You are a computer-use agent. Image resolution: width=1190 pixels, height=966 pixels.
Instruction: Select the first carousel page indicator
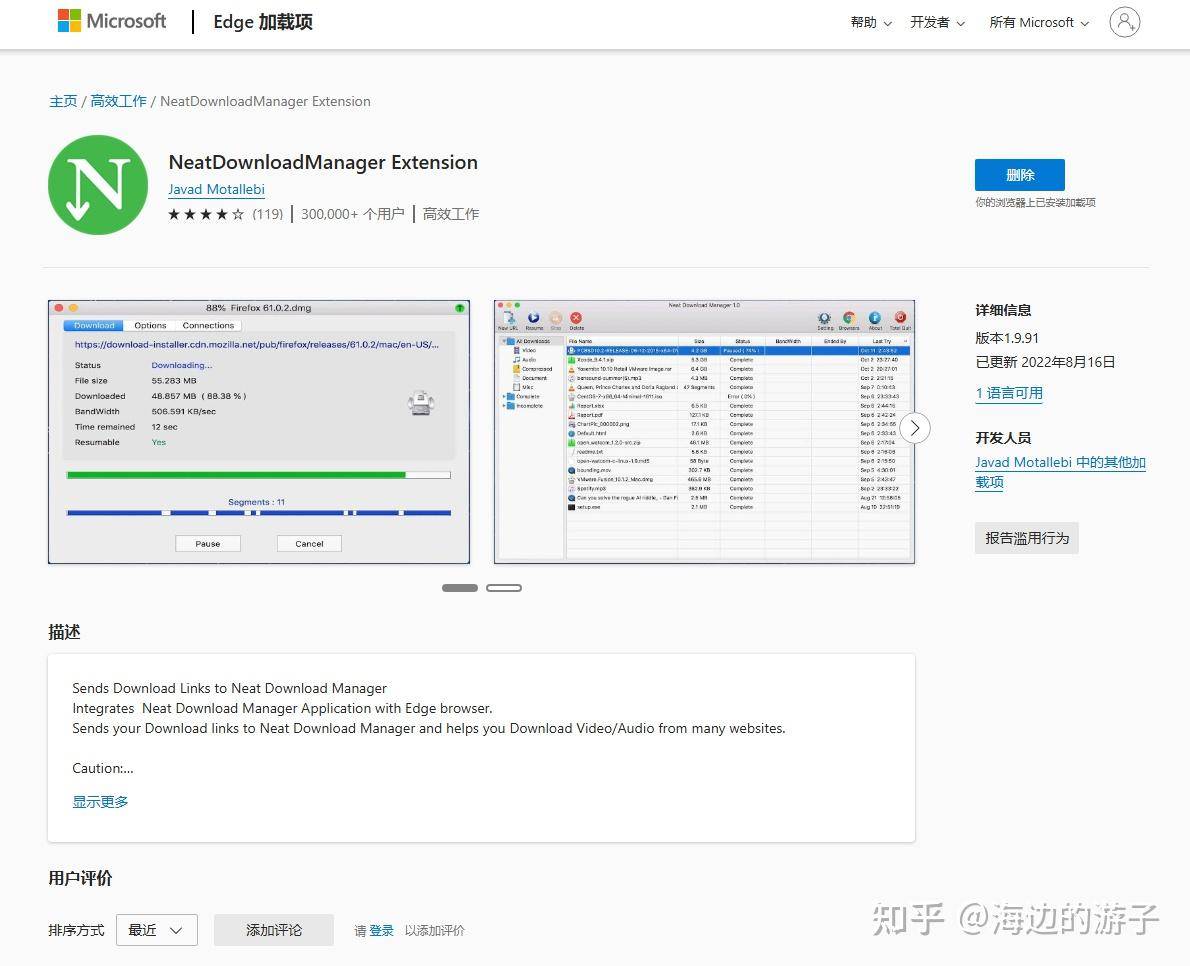(460, 588)
